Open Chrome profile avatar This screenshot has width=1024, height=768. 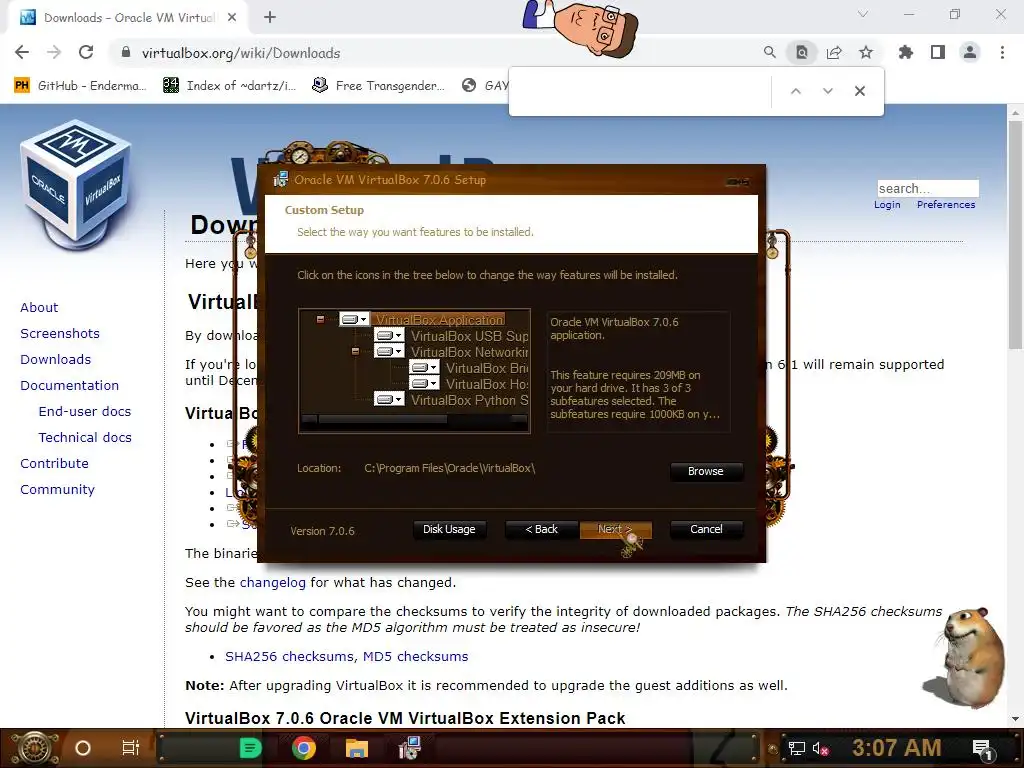970,52
